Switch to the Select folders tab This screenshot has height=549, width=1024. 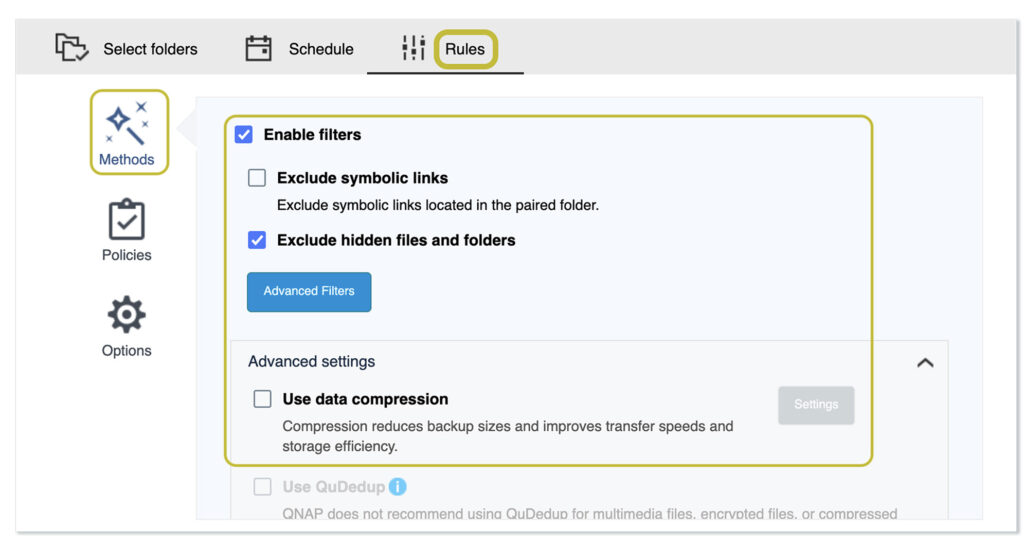(150, 49)
